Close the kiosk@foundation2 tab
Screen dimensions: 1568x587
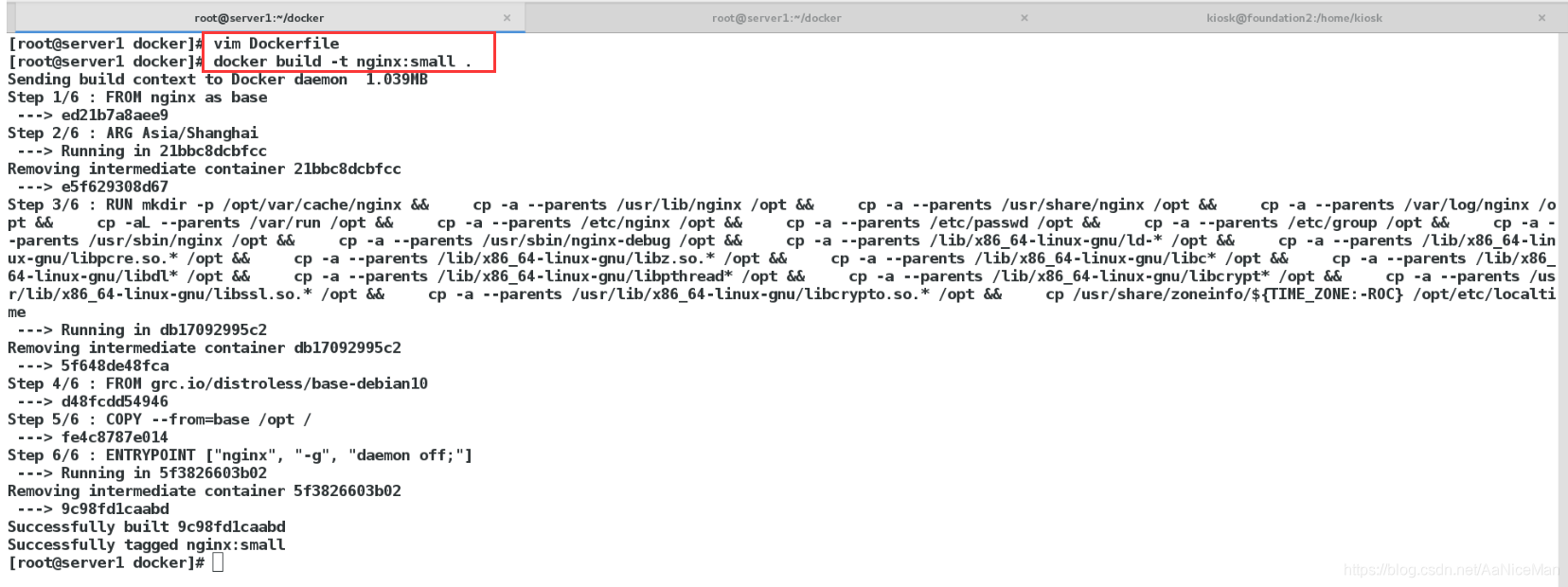[1541, 18]
